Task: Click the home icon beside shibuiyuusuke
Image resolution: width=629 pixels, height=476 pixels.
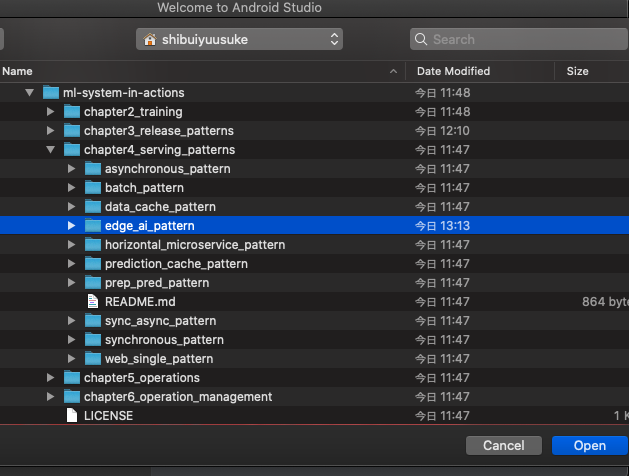Action: pos(150,39)
